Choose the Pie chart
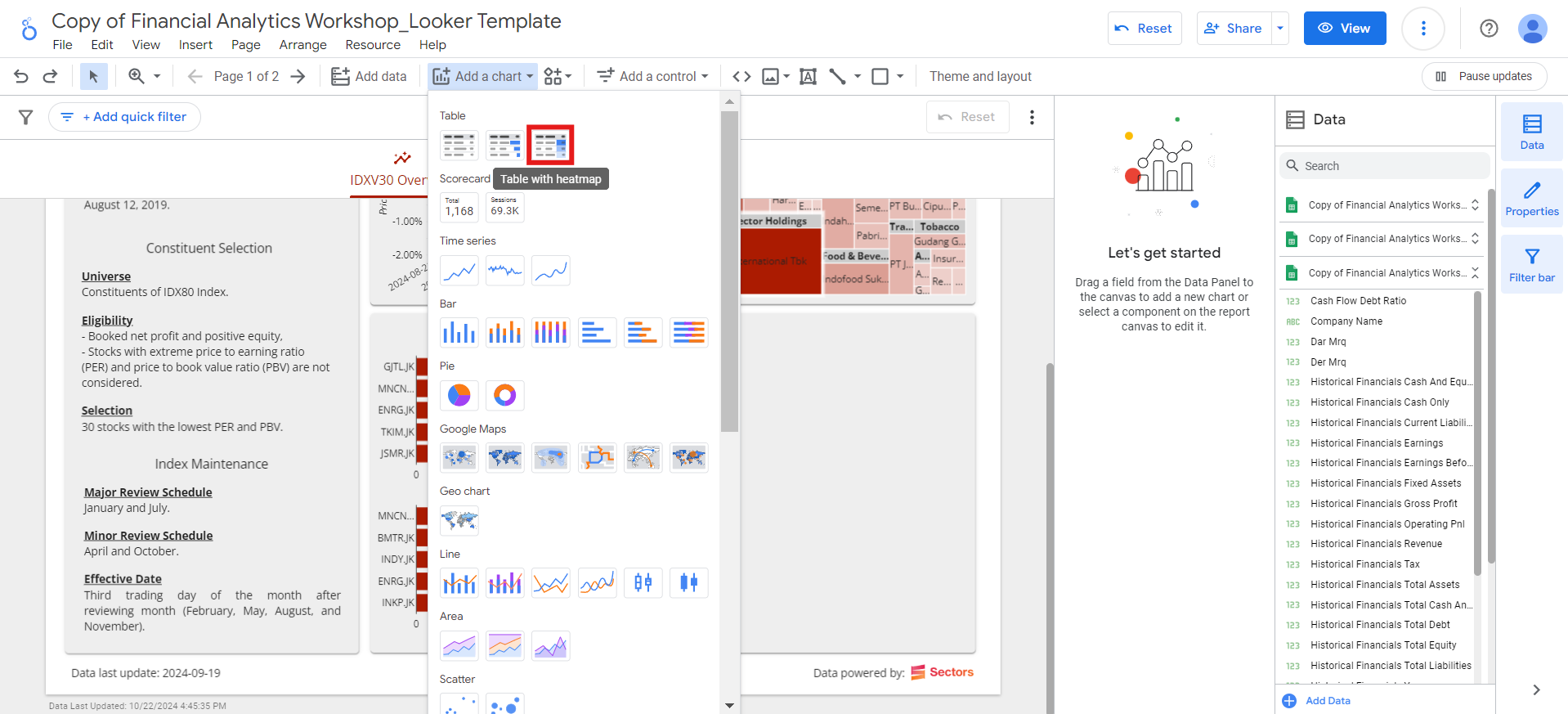 459,396
